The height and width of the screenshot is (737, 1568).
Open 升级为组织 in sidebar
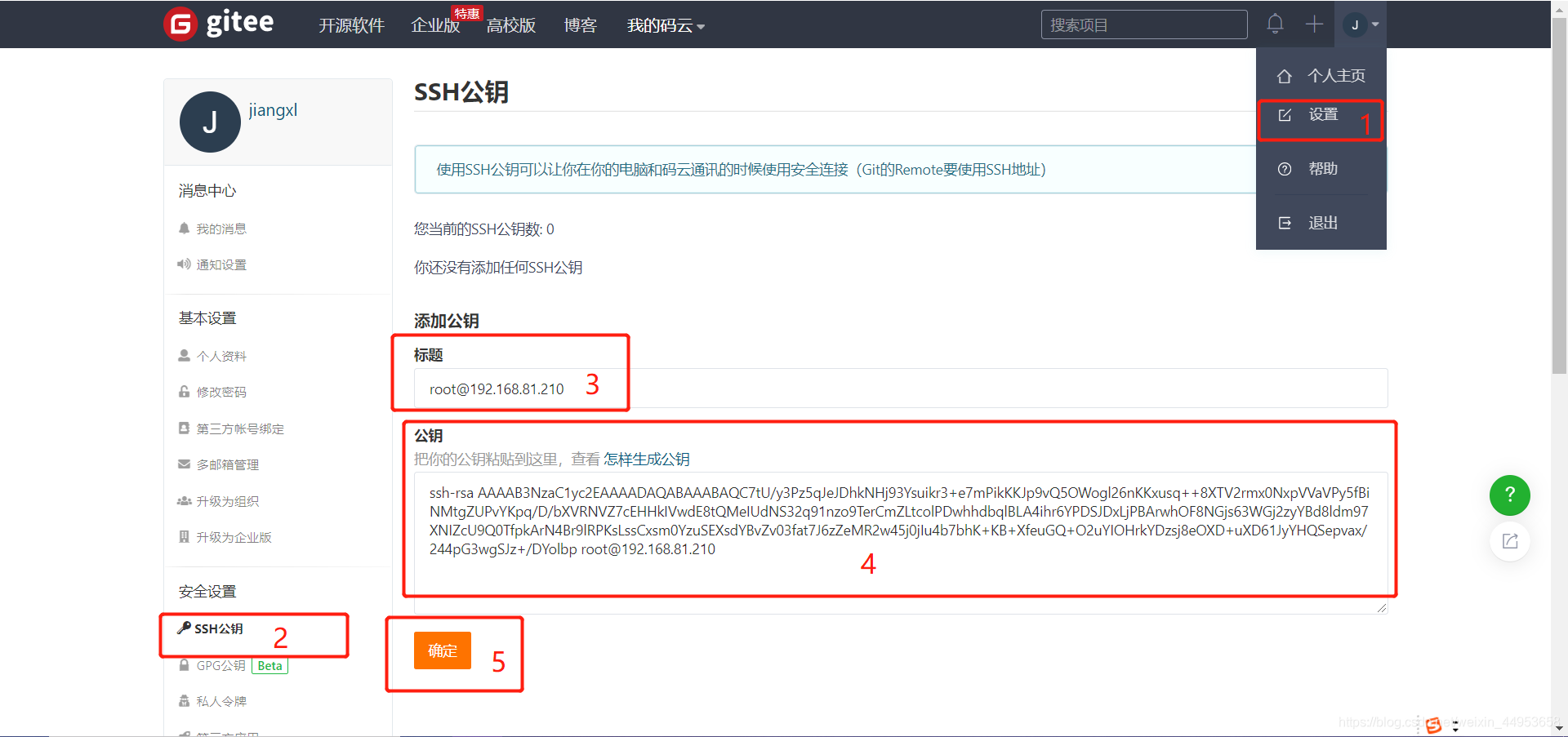point(228,501)
